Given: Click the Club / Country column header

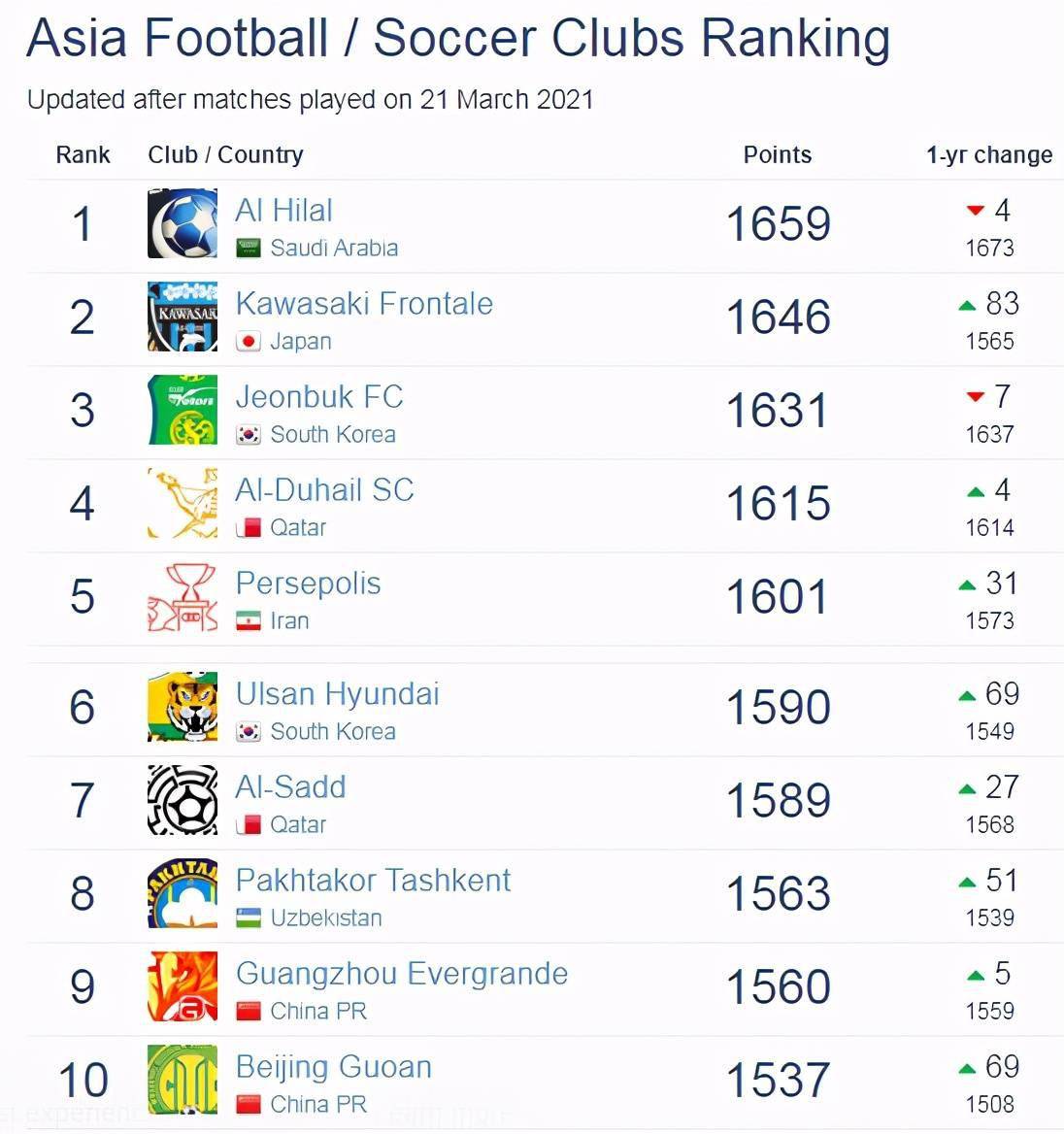Looking at the screenshot, I should pyautogui.click(x=225, y=154).
